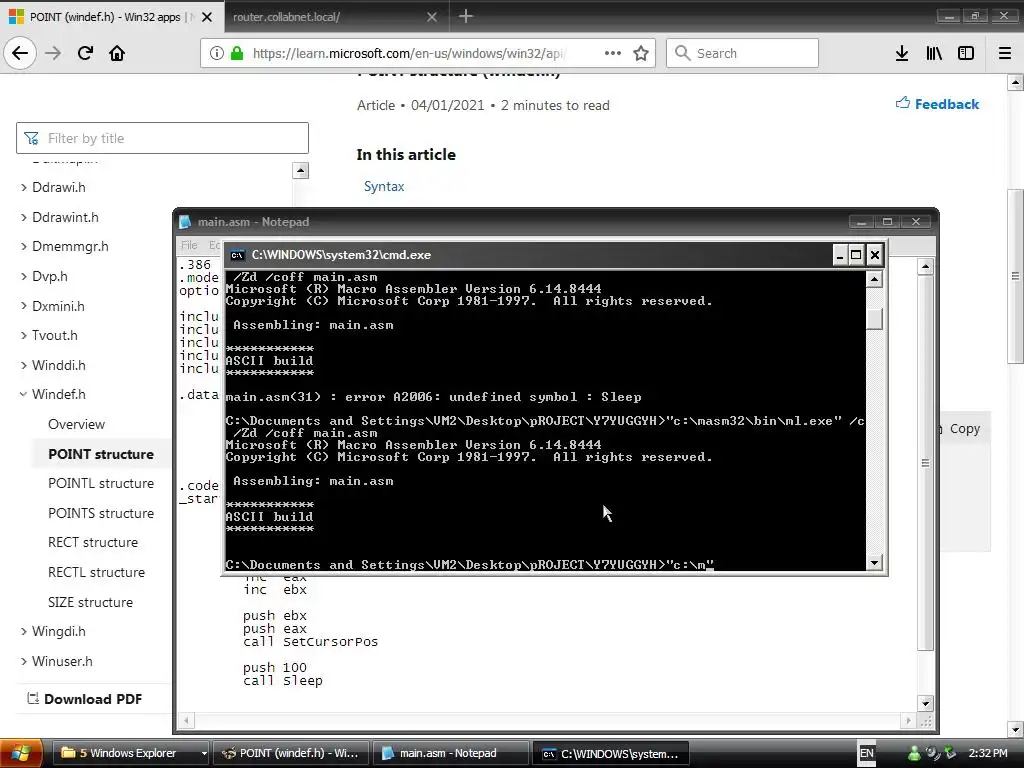
Task: Focus the browser Search box
Action: tap(743, 53)
